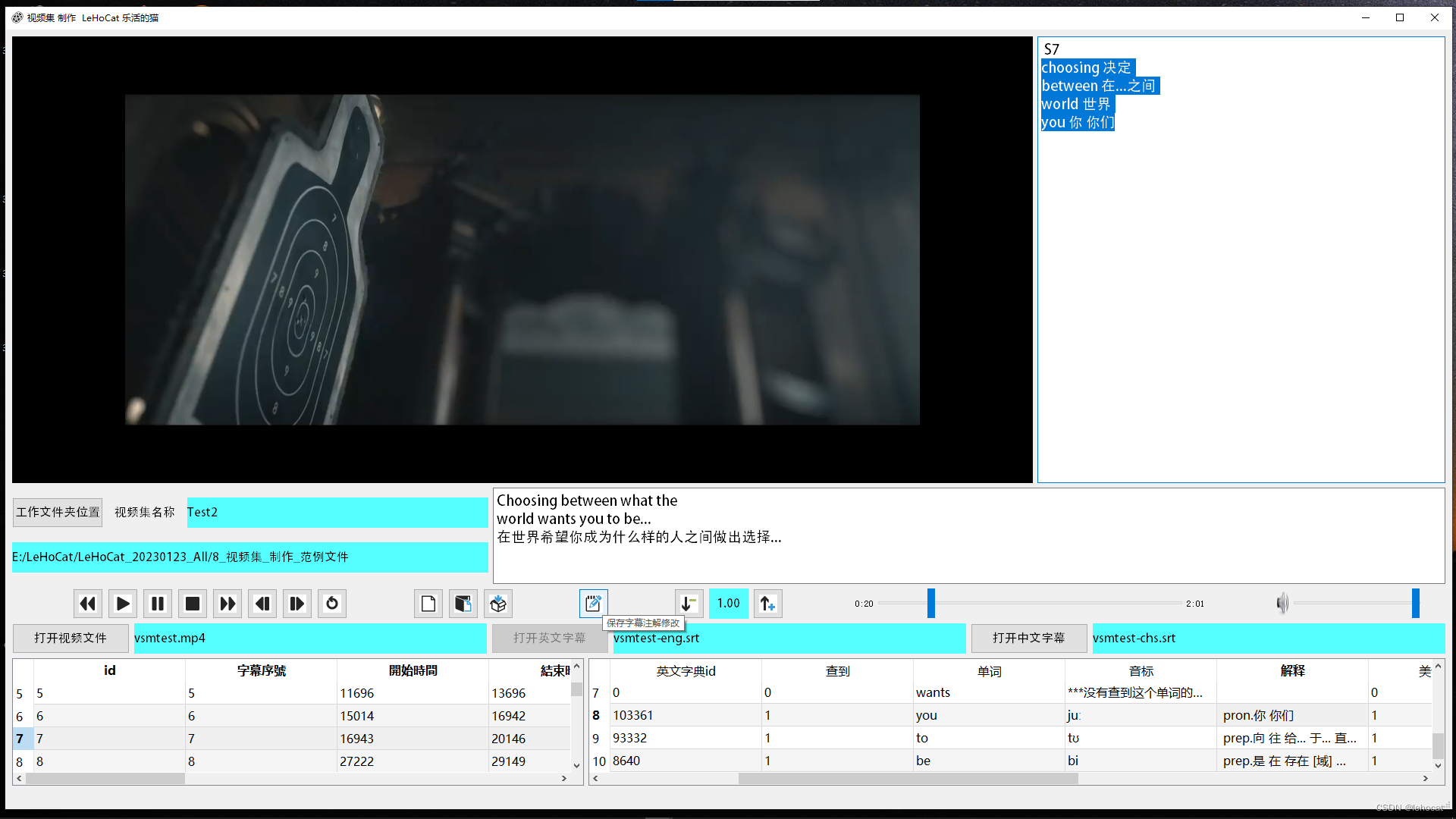Stop the video with the stop button
The image size is (1456, 819).
pos(193,604)
